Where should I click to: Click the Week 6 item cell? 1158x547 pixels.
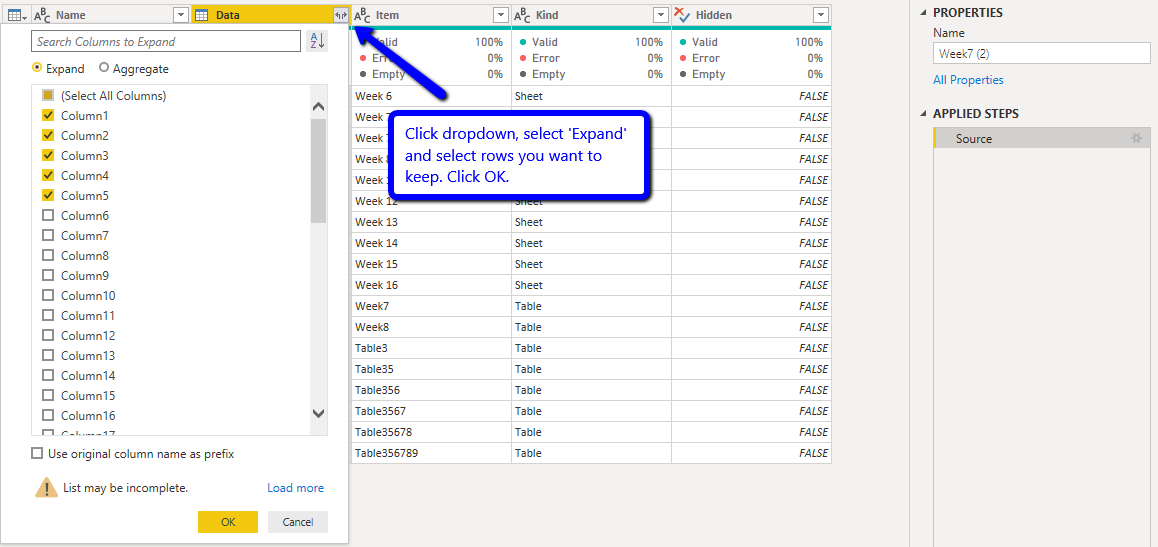click(x=431, y=96)
